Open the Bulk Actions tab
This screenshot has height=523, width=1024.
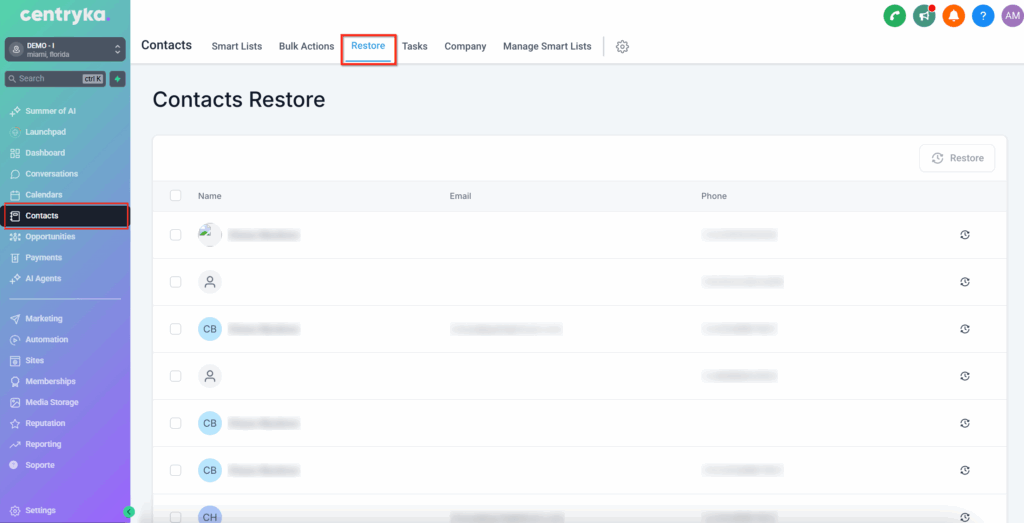306,47
